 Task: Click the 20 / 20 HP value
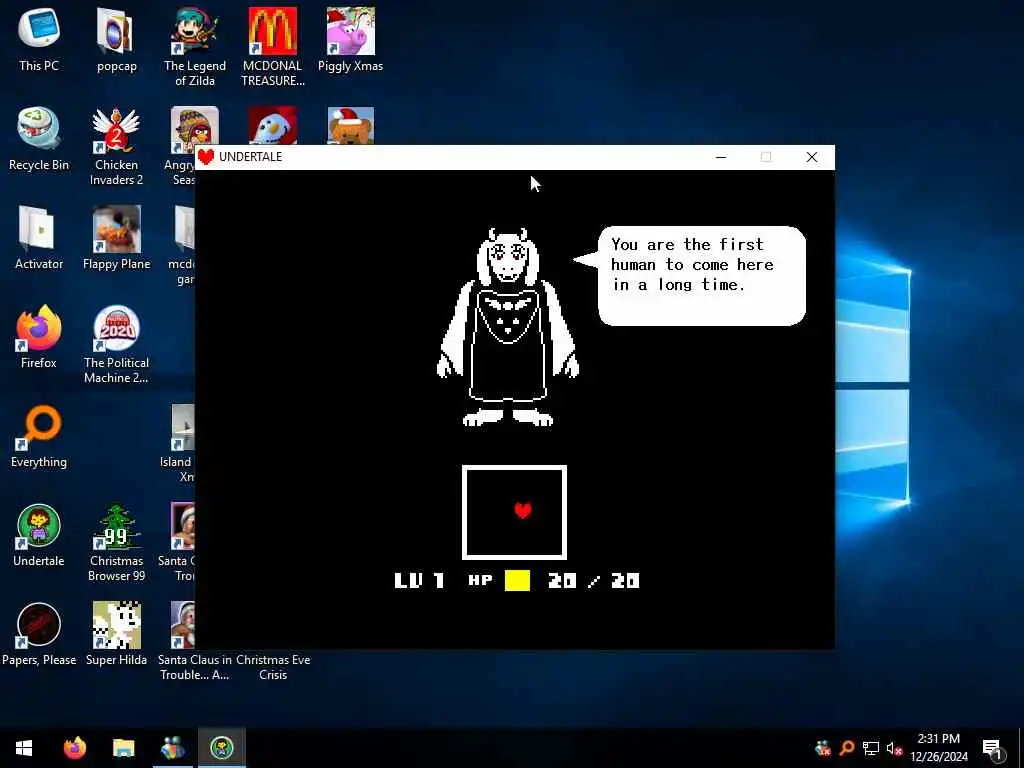[594, 580]
